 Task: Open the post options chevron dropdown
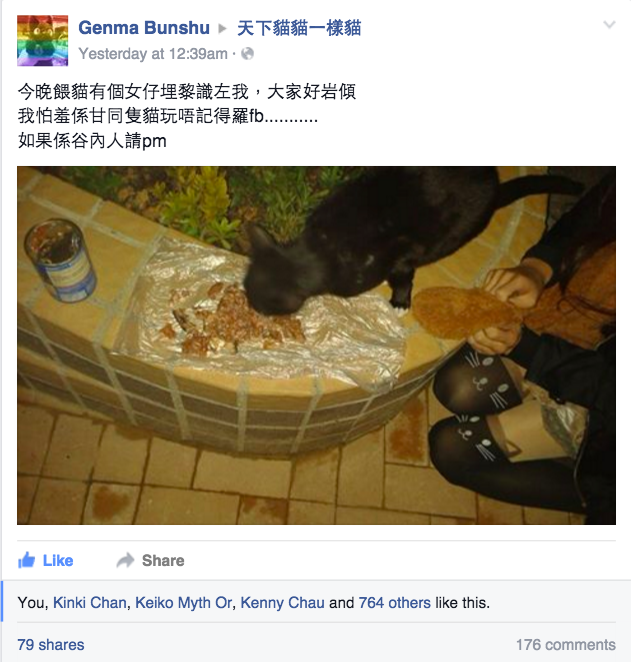609,25
